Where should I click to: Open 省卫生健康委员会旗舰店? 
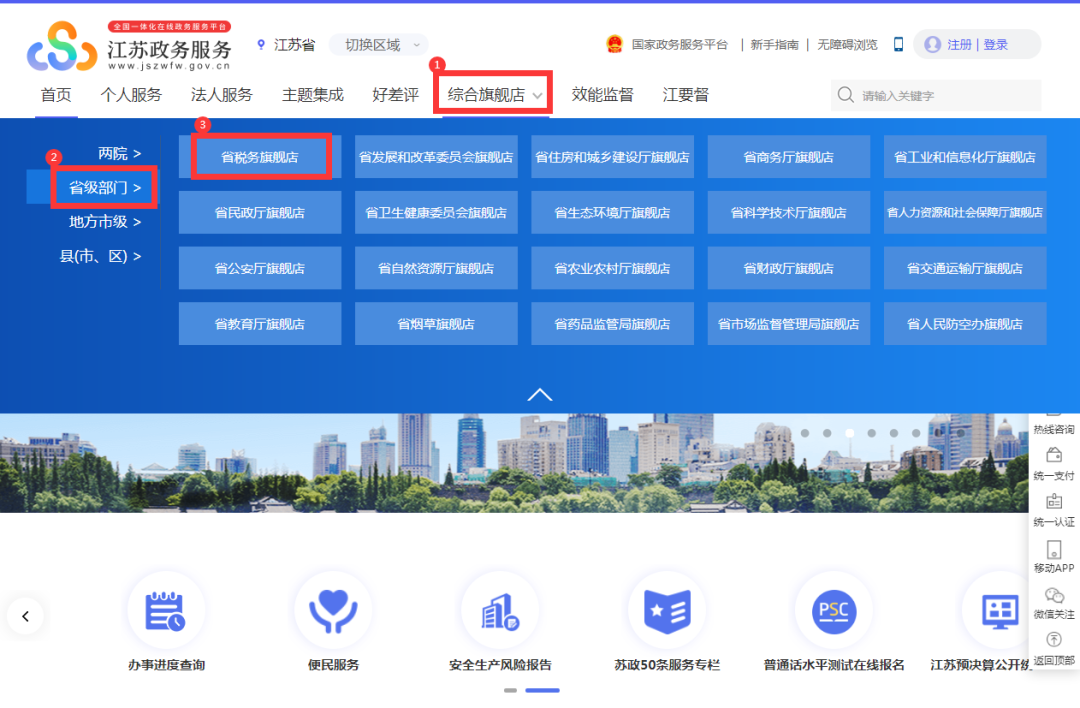[437, 213]
